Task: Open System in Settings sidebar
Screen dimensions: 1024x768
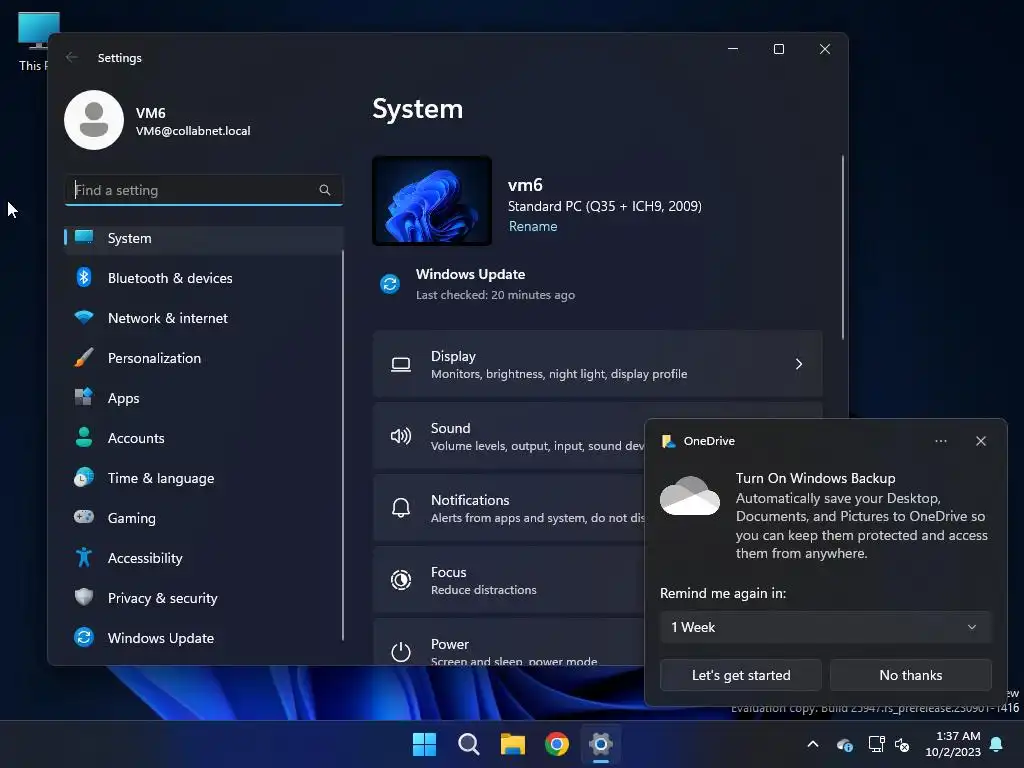Action: 204,238
